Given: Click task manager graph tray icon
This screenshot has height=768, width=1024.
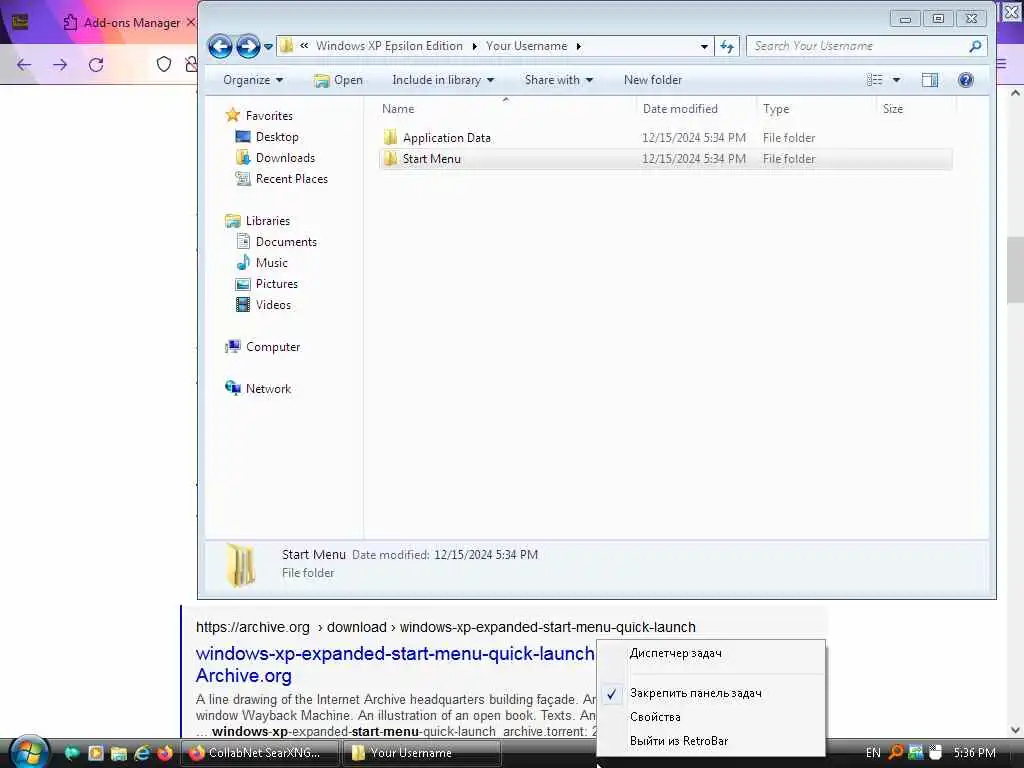Looking at the screenshot, I should pos(916,752).
